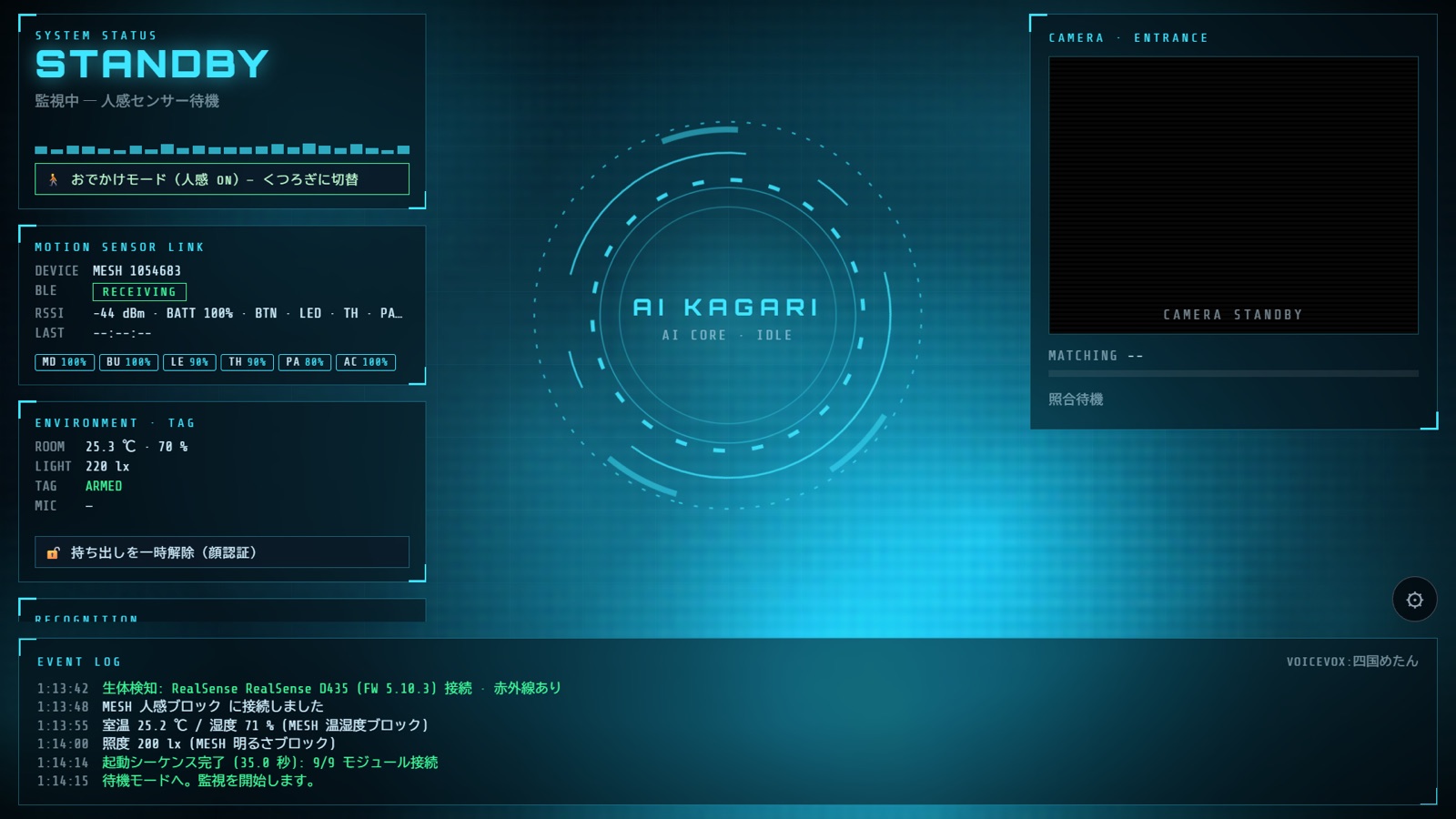Viewport: 1456px width, 819px height.
Task: Click the RSSI -44 dBm readout line
Action: [248, 313]
